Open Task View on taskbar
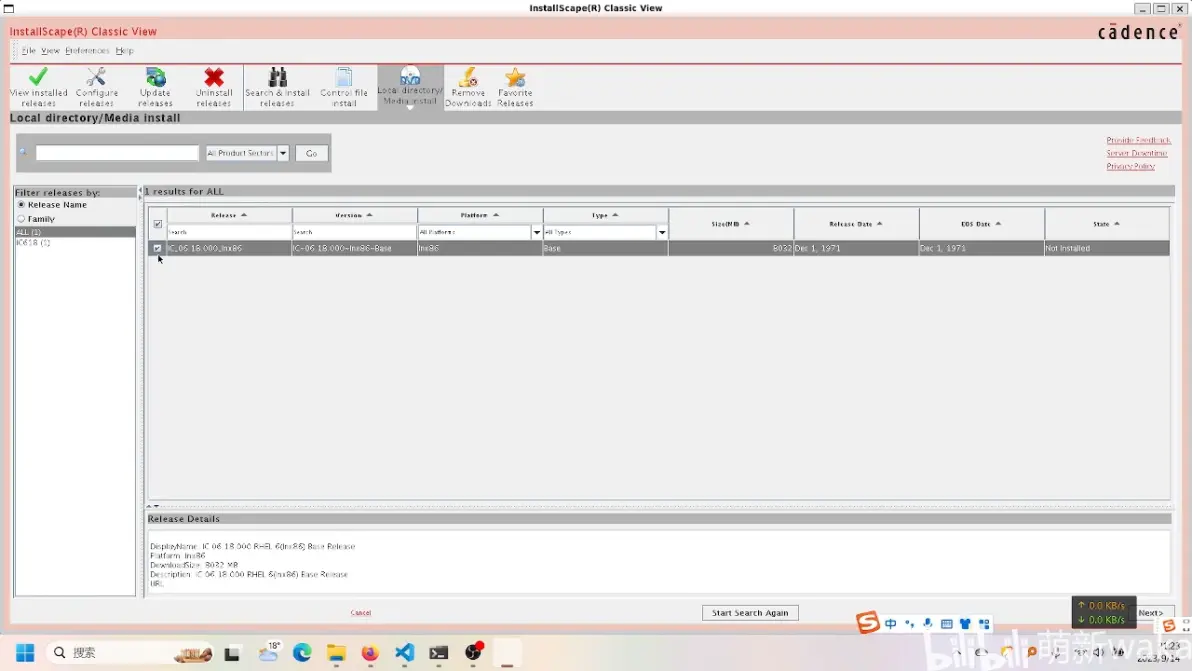 (232, 653)
